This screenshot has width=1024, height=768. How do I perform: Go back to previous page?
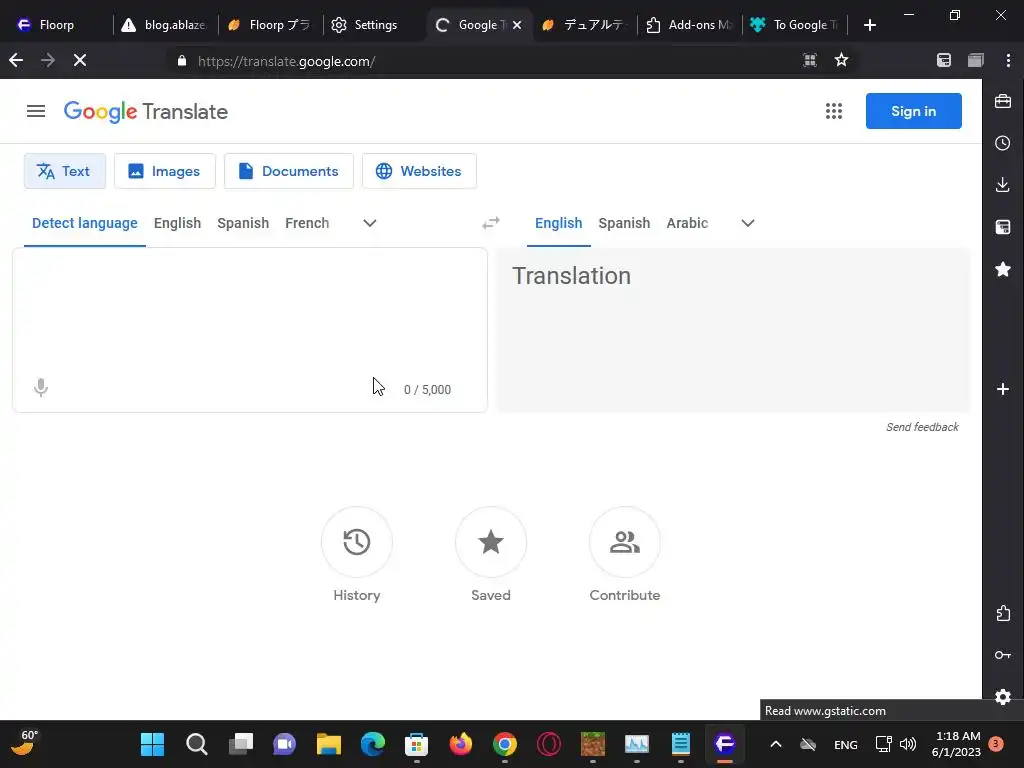click(16, 61)
